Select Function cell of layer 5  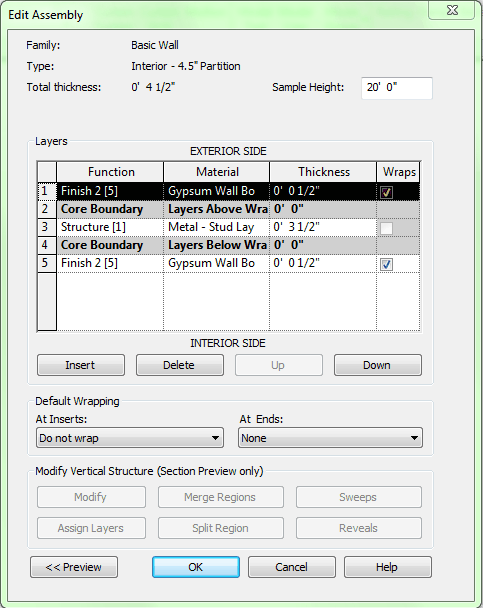click(x=110, y=263)
